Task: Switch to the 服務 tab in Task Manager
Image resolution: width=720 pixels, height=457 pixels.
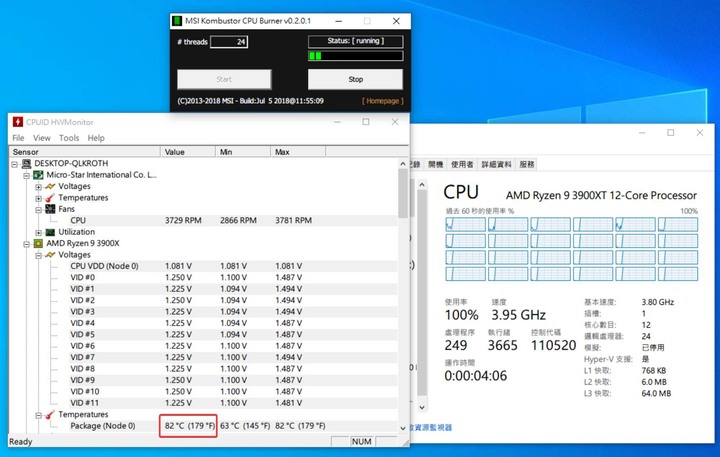Action: 527,164
